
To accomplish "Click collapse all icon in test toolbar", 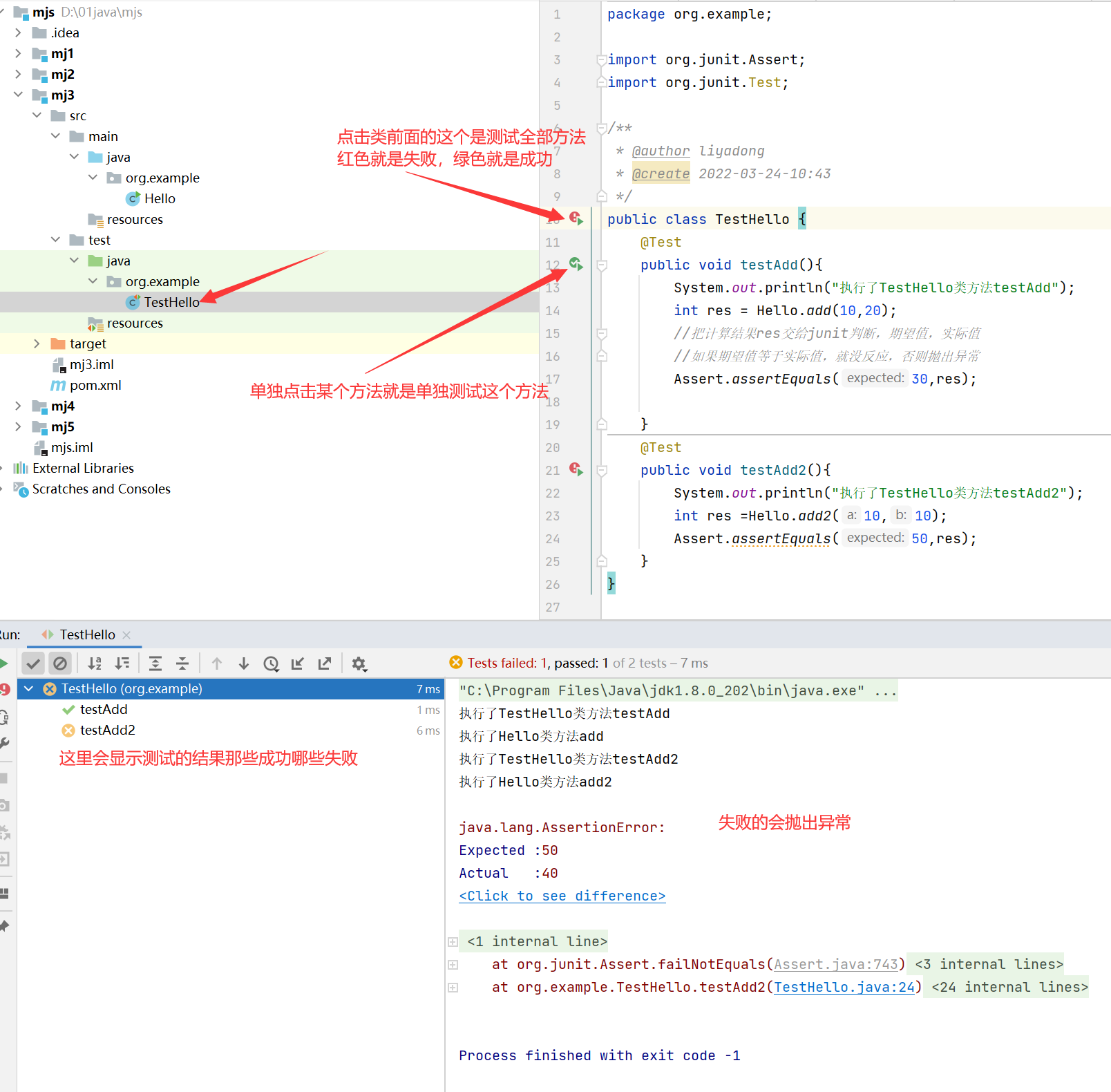I will click(182, 663).
